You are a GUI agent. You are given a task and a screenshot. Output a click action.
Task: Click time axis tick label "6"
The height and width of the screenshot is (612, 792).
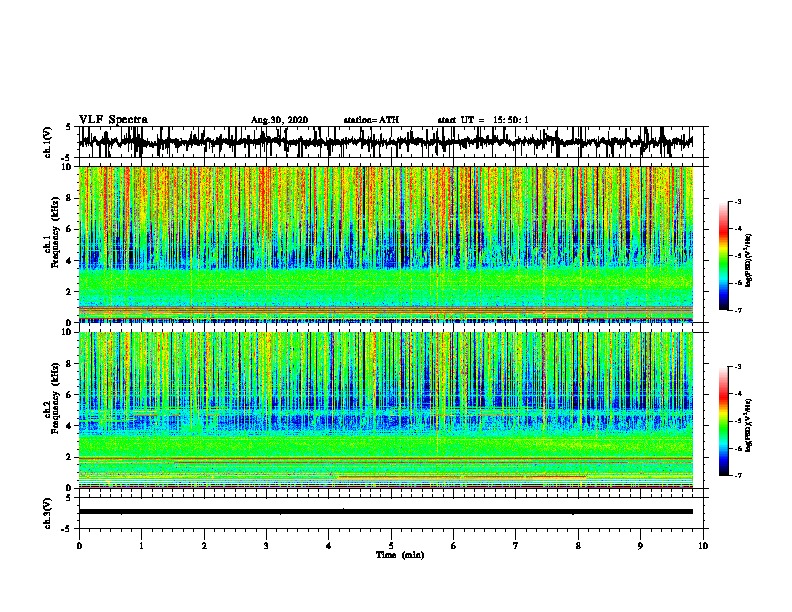[x=454, y=546]
